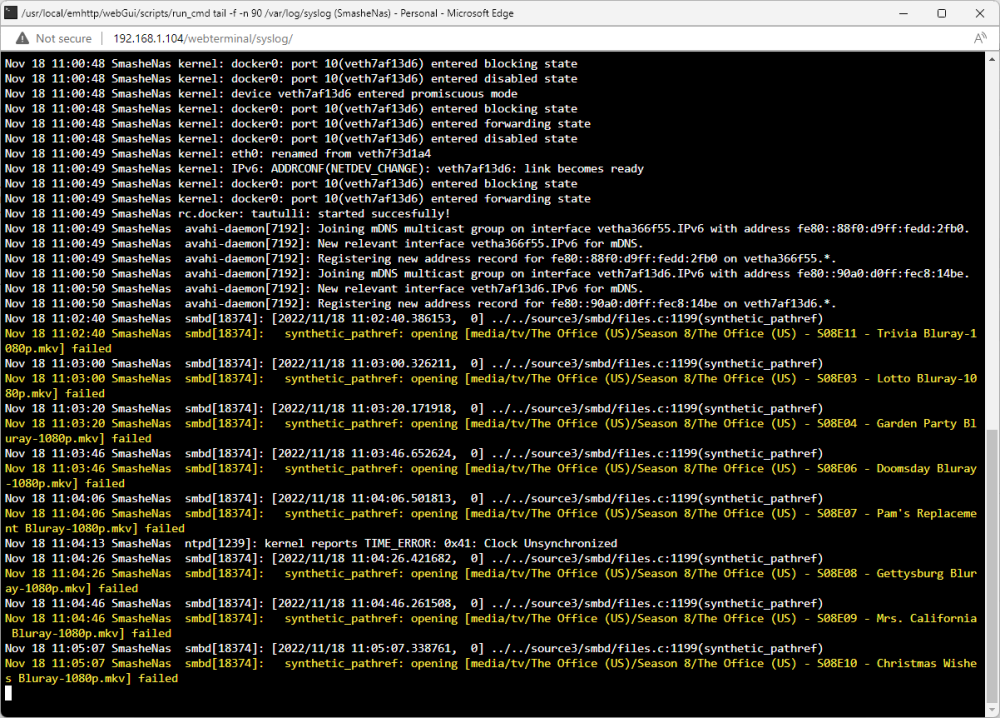
Task: Click the "device veth7af13d6 entered promiscuous mode" line
Action: coord(261,94)
